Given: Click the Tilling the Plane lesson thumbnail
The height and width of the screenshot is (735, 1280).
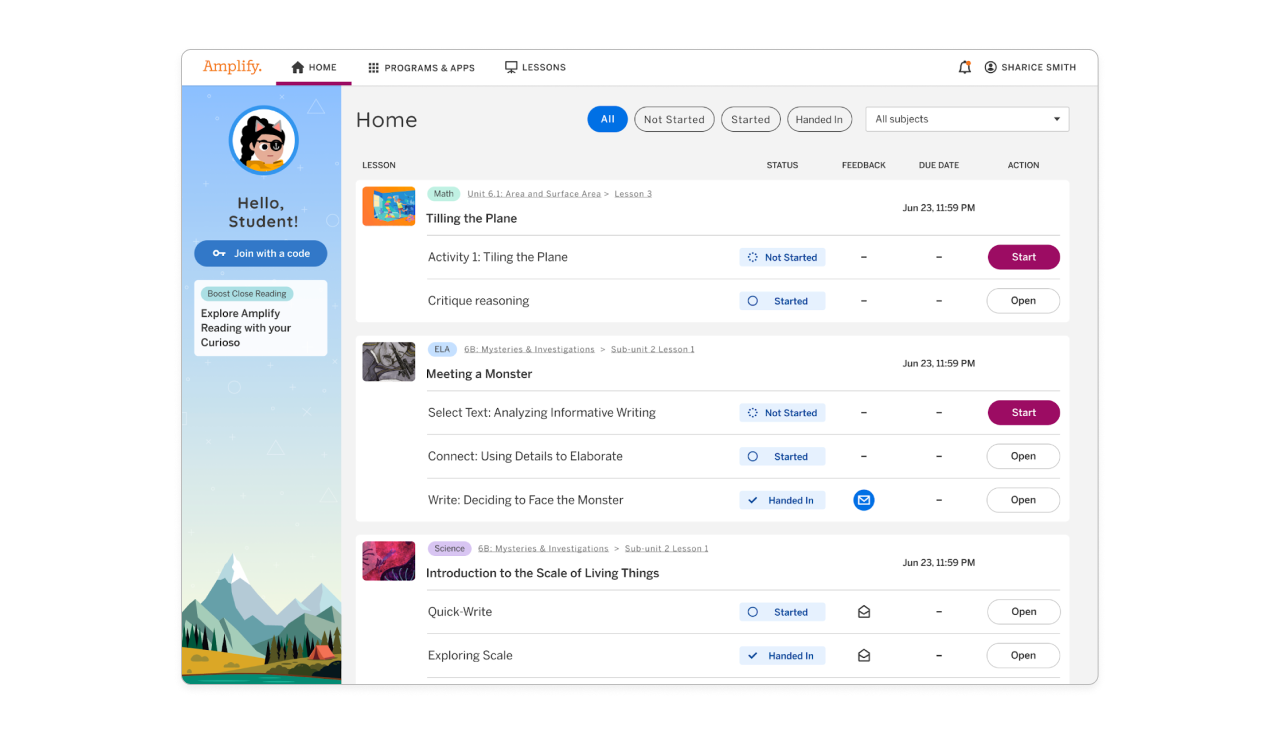Looking at the screenshot, I should (389, 206).
